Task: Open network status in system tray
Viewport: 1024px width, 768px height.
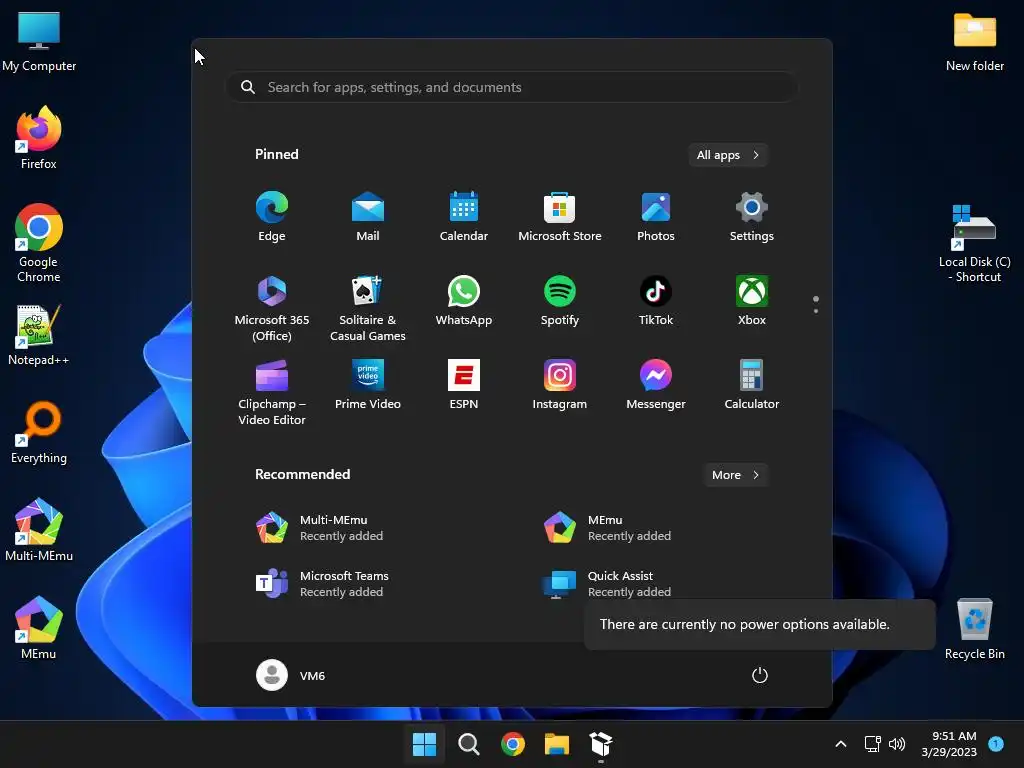Action: 872,744
